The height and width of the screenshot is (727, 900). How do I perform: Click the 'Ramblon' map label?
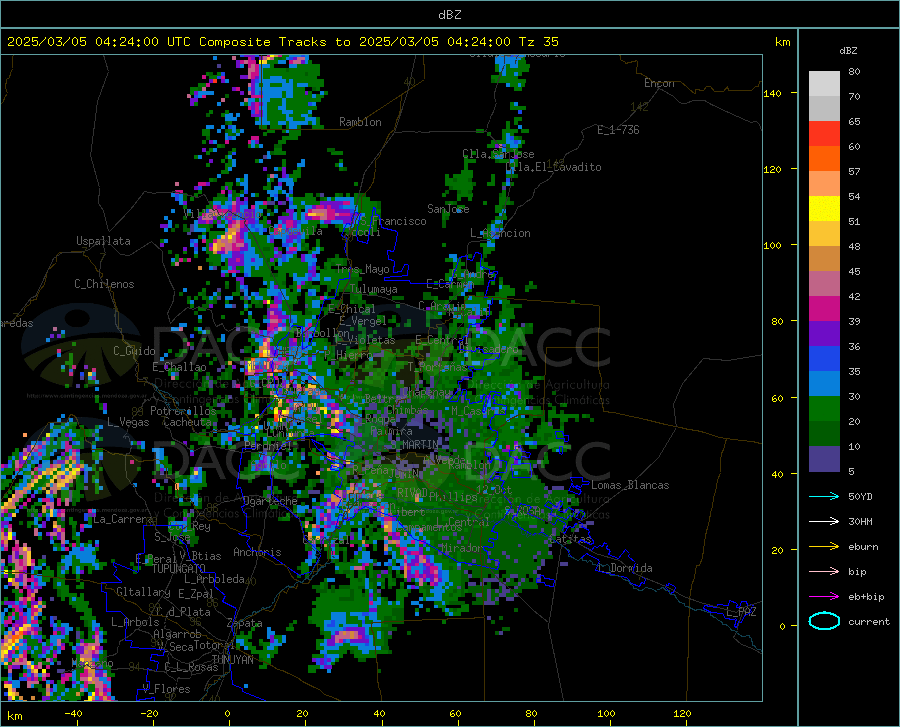360,122
